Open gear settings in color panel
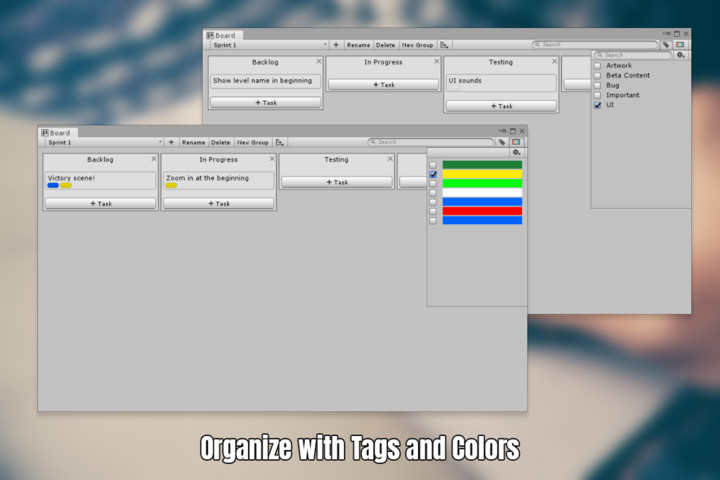The width and height of the screenshot is (720, 480). (517, 152)
